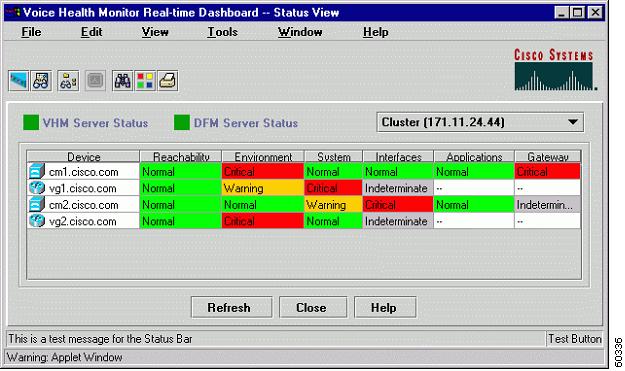The height and width of the screenshot is (371, 625).
Task: Click the Reachability column header
Action: point(181,157)
